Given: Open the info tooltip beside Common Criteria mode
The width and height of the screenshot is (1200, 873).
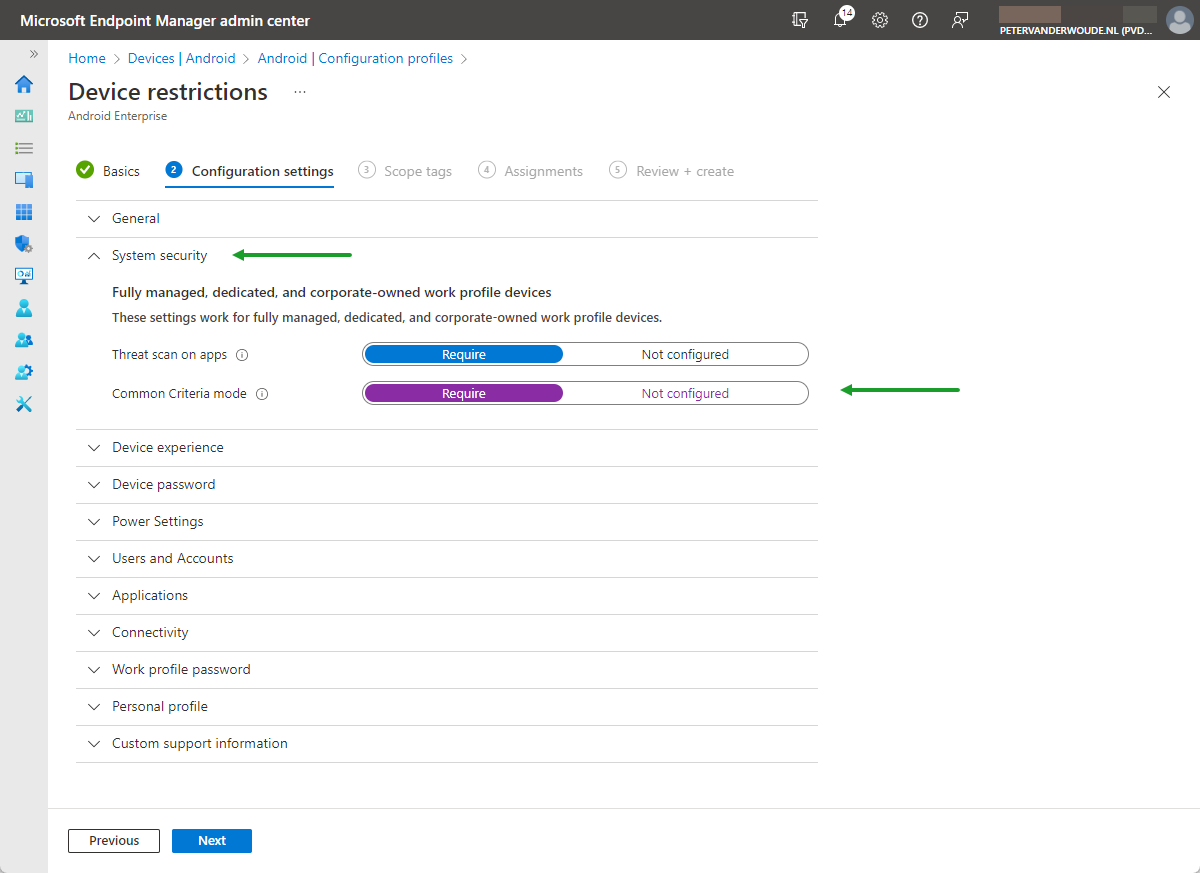Looking at the screenshot, I should [x=261, y=393].
